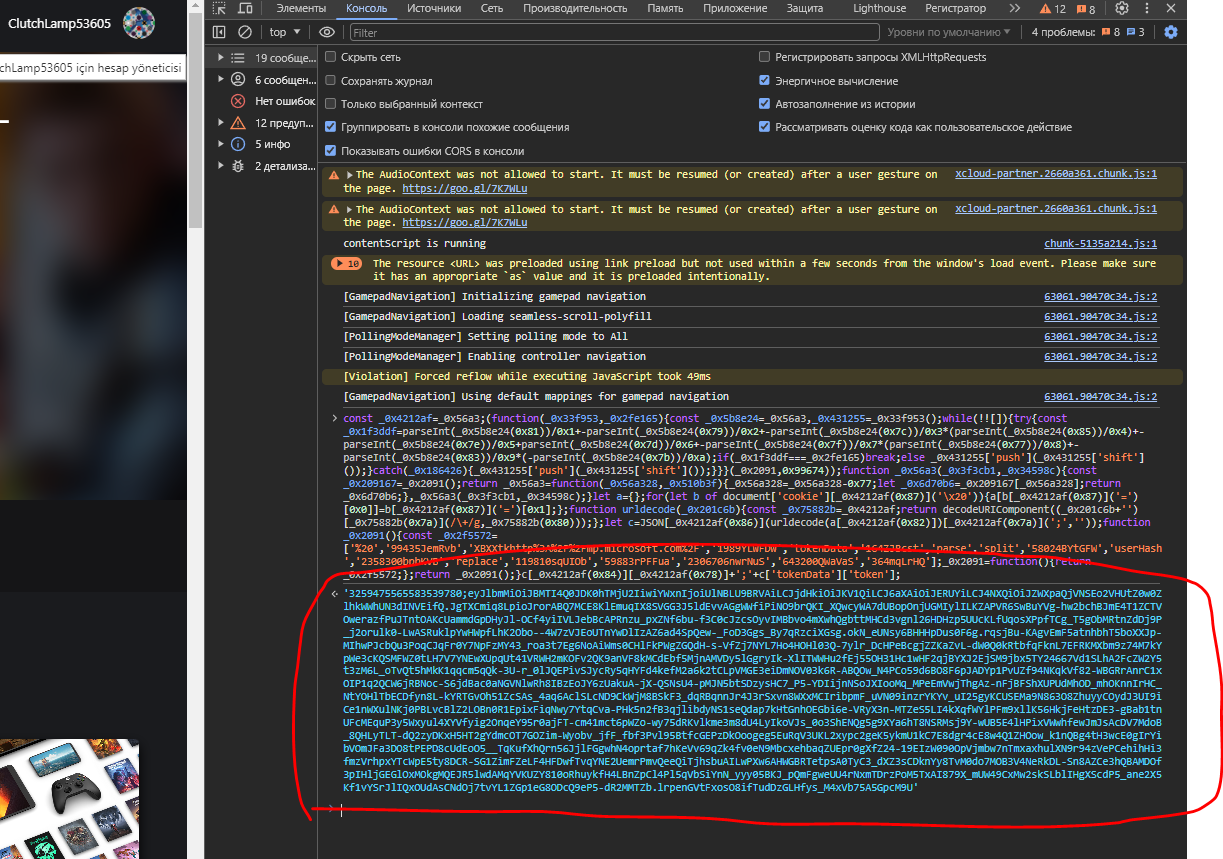This screenshot has width=1223, height=859.
Task: Toggle the device toolbar icon
Action: (x=244, y=9)
